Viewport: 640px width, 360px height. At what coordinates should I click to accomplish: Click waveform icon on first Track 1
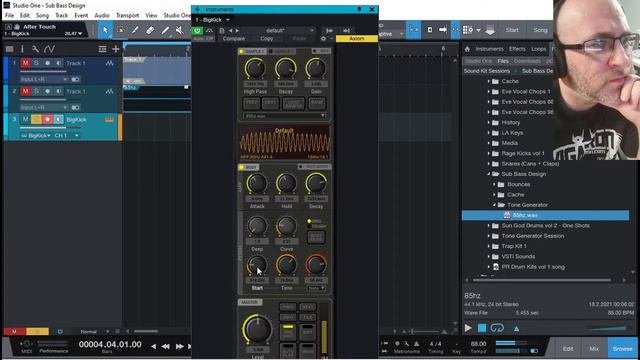pos(109,63)
